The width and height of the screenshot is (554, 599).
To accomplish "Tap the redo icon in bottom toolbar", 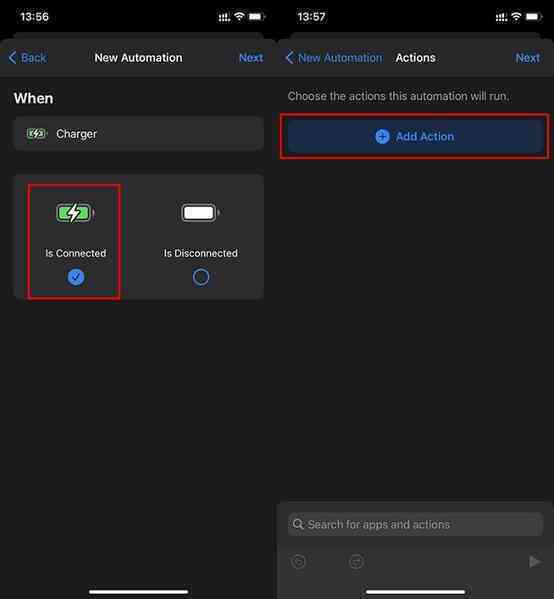I will (356, 562).
